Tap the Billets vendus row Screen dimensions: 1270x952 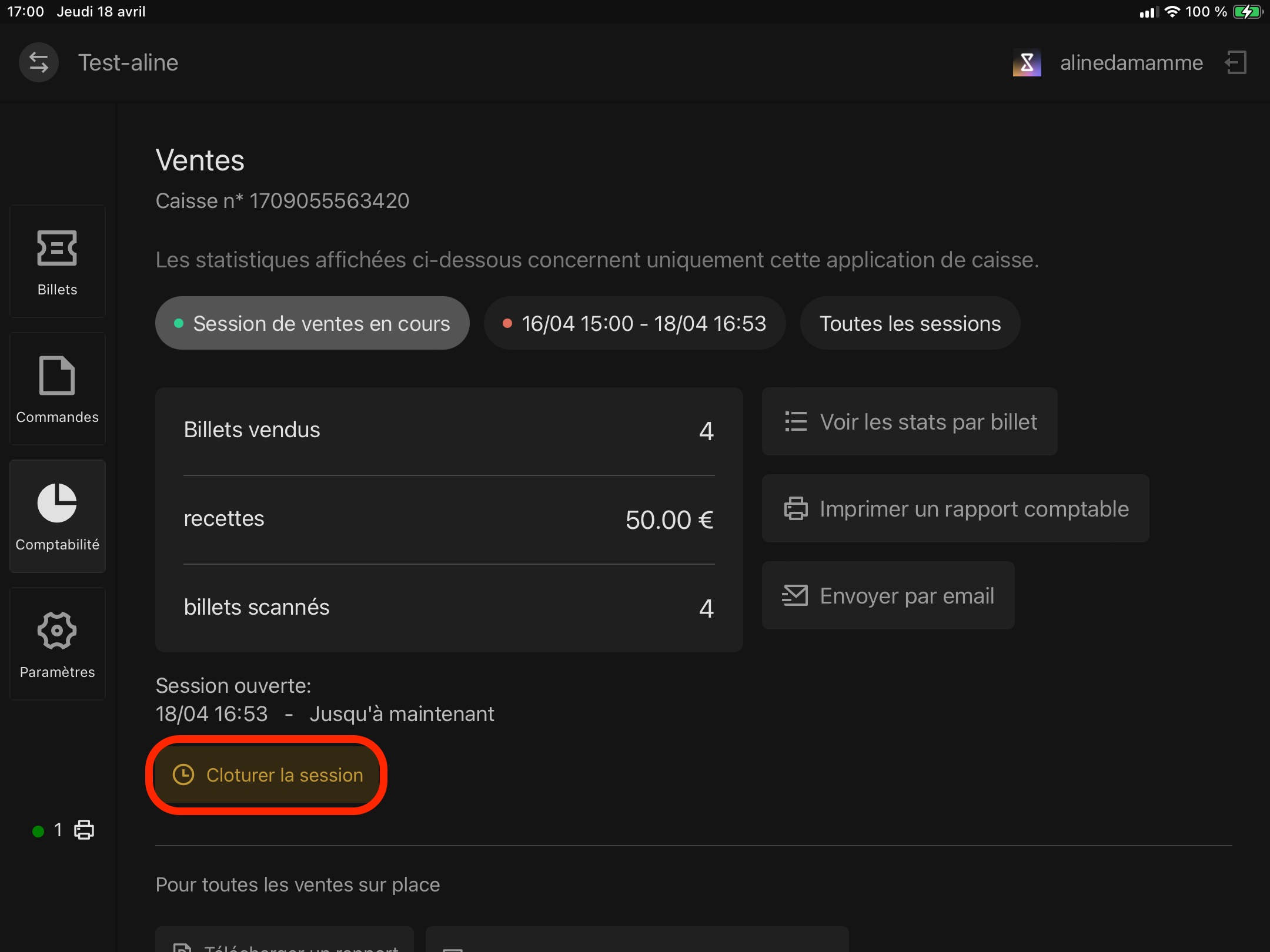pyautogui.click(x=449, y=430)
